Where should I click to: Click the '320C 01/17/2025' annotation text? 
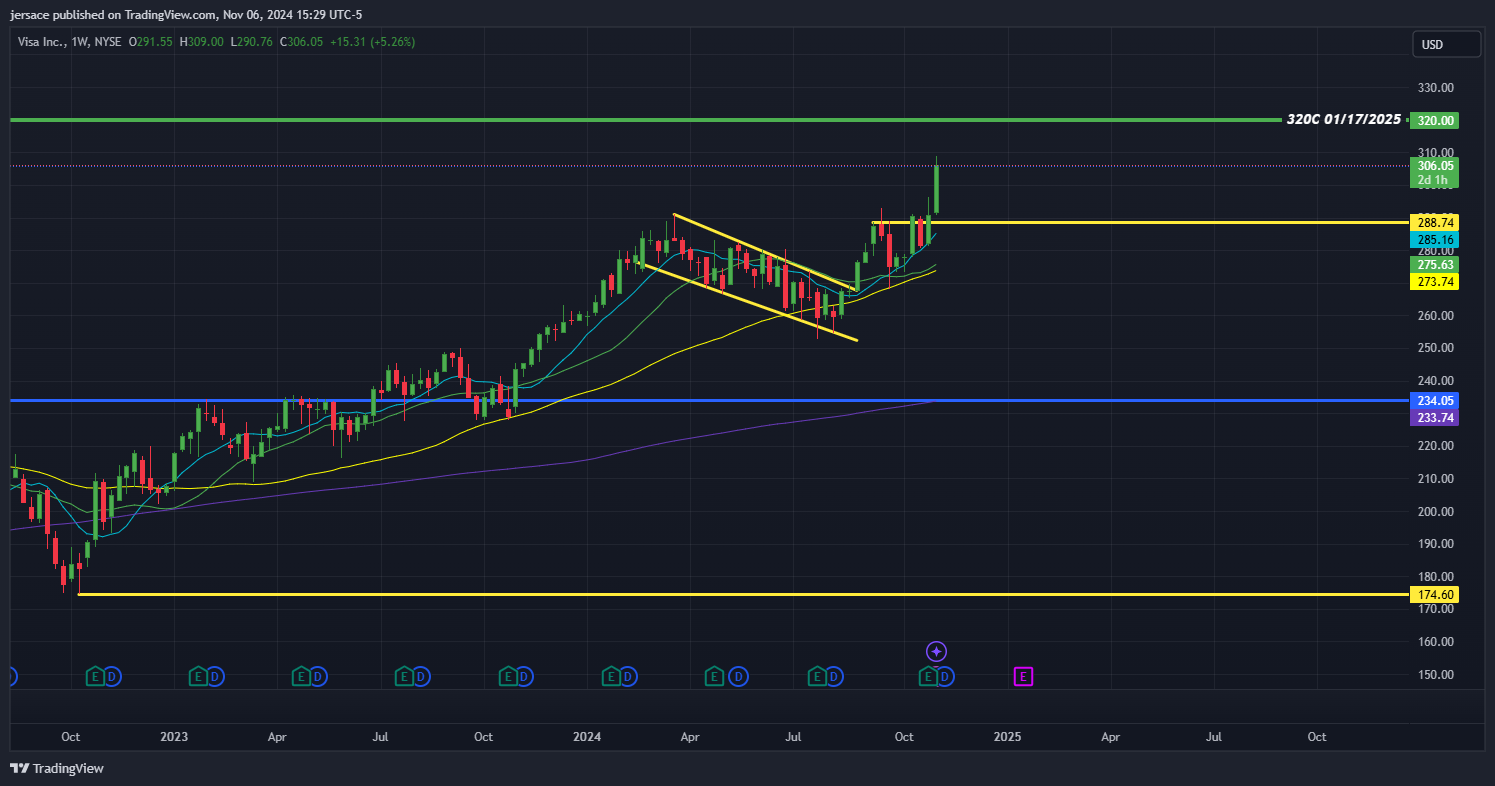tap(1343, 119)
